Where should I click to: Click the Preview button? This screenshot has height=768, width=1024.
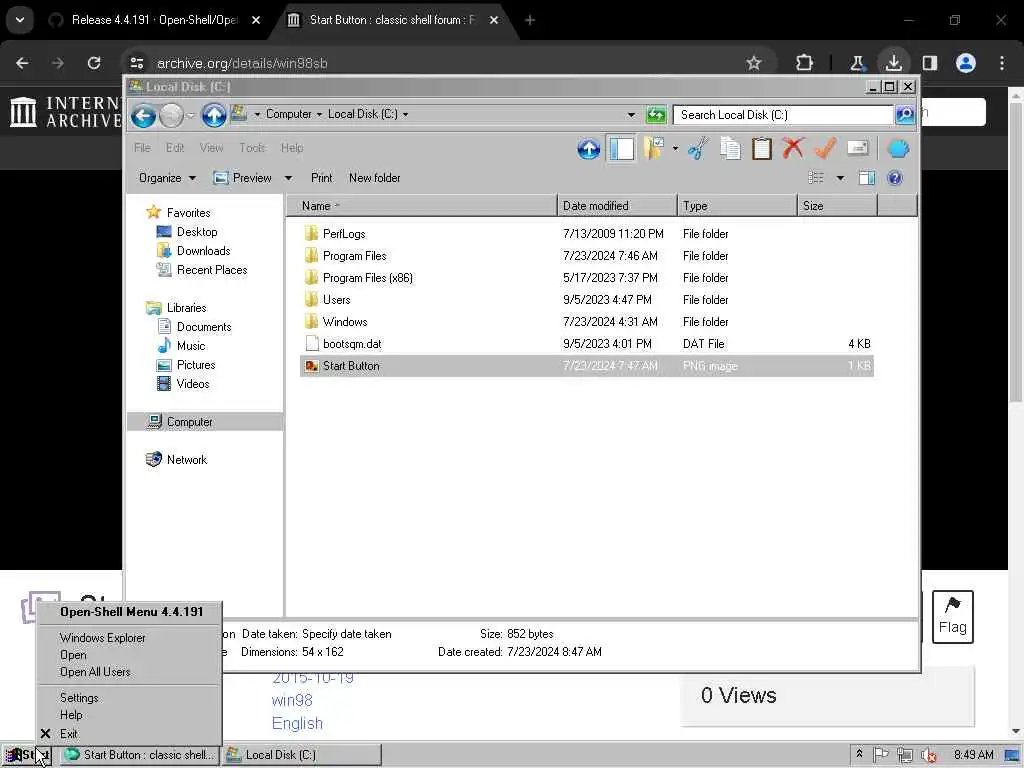pyautogui.click(x=243, y=178)
